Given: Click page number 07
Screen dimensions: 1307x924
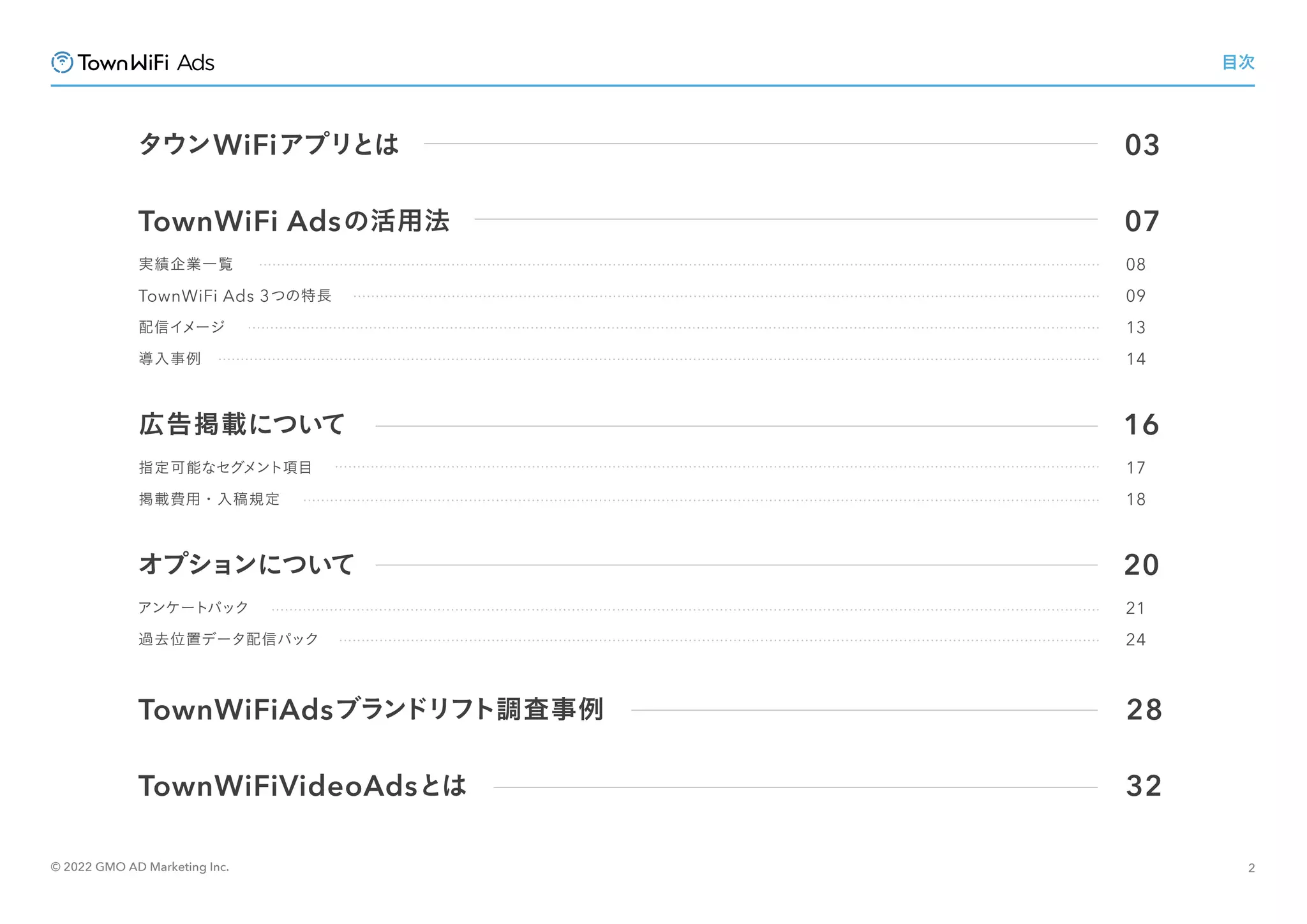Looking at the screenshot, I should click(x=1142, y=221).
